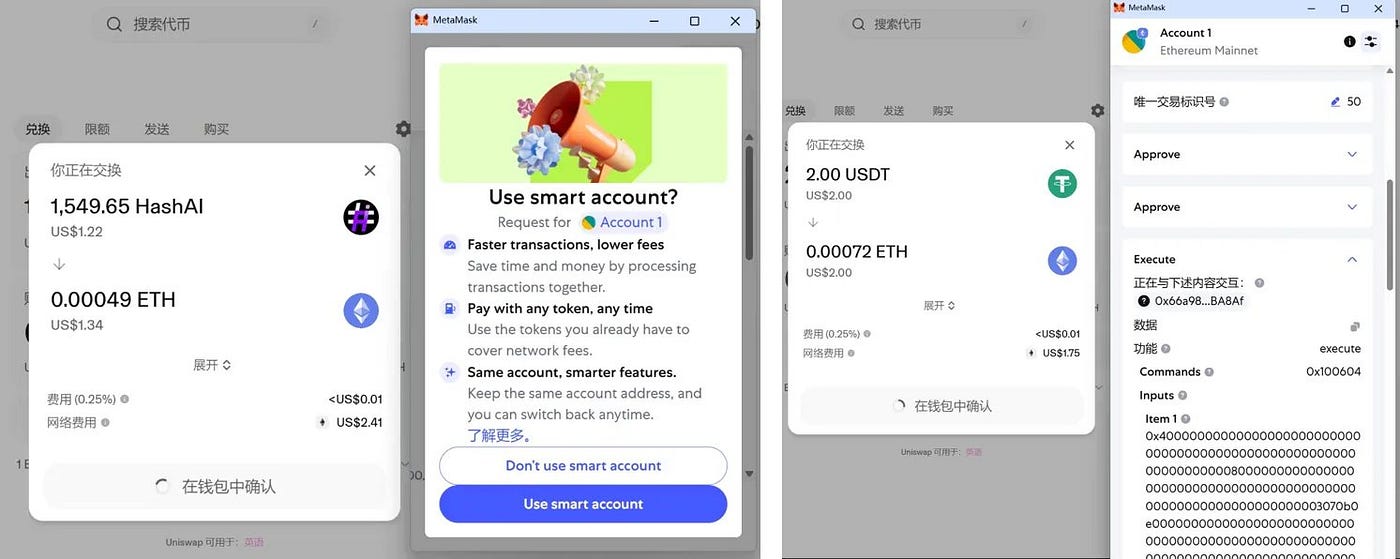Switch to the 发送 tab on left
Screen dimensions: 1400x559
point(156,129)
